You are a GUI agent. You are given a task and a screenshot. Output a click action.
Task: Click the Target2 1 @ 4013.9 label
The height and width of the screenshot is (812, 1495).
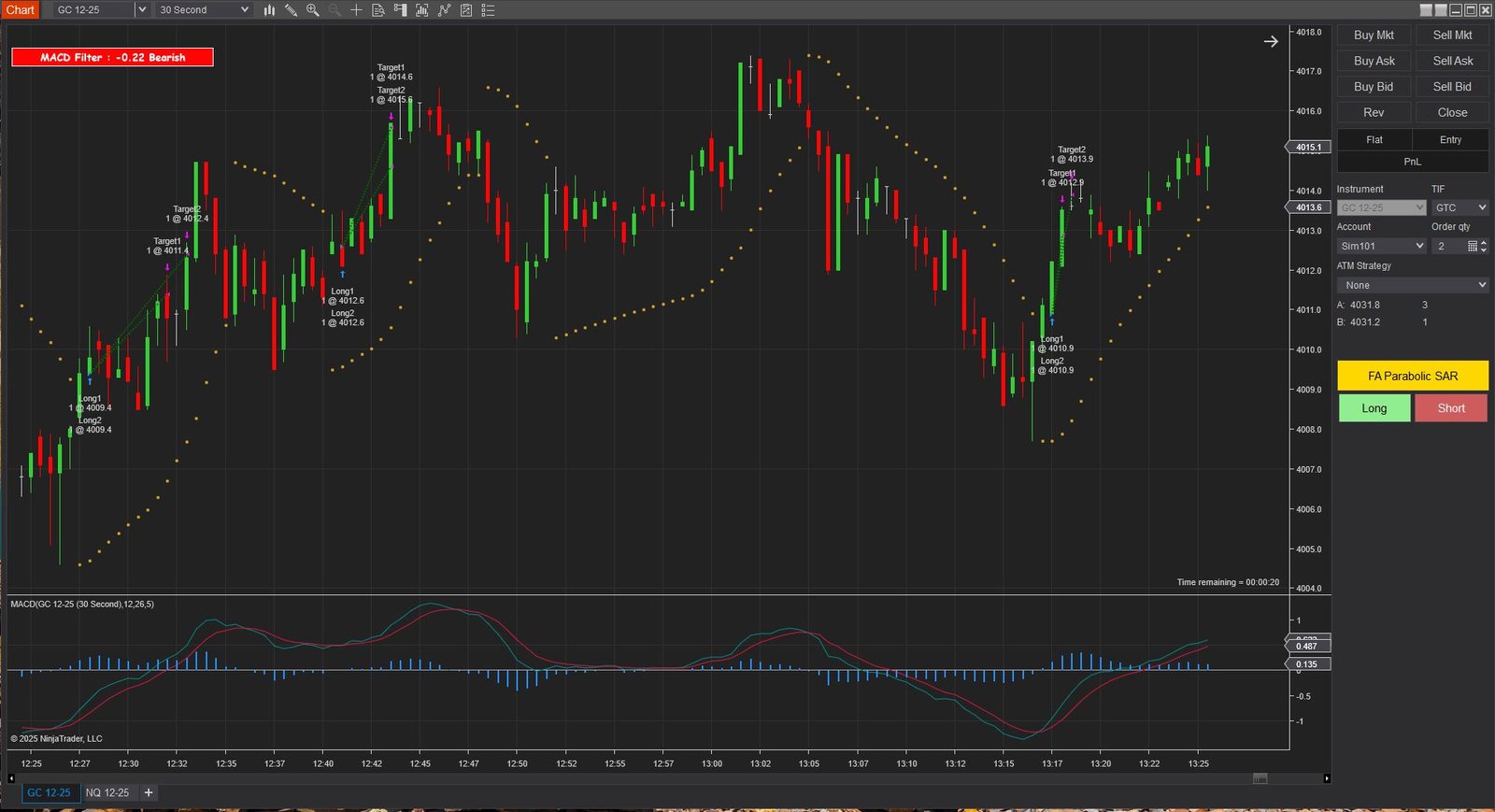coord(1072,154)
